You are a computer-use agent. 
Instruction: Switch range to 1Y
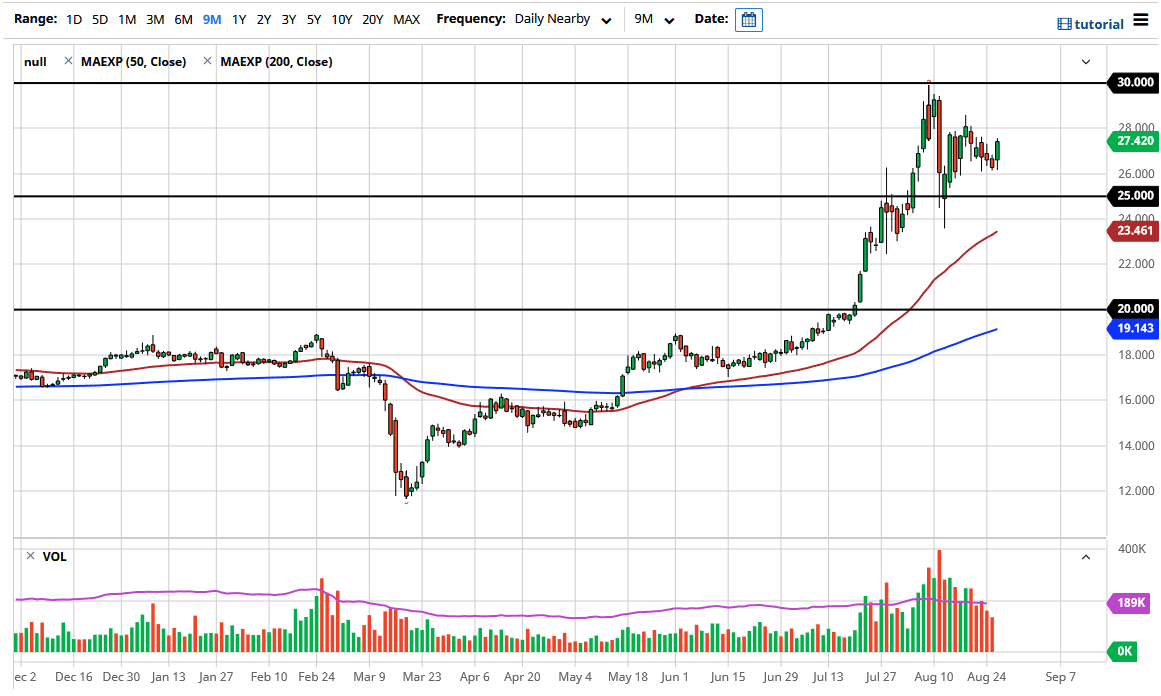pos(239,19)
